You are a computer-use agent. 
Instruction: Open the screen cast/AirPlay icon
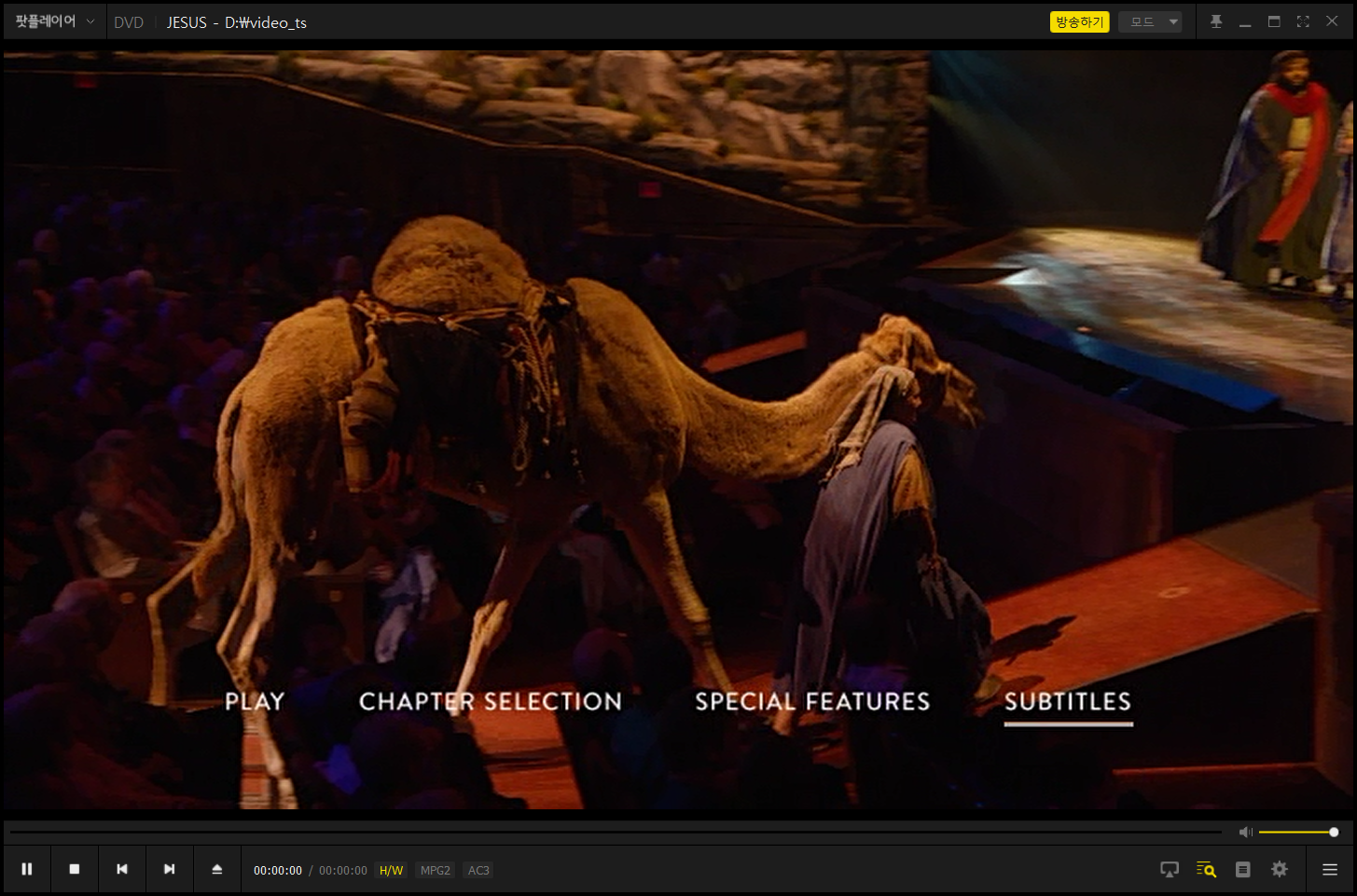(x=1170, y=869)
